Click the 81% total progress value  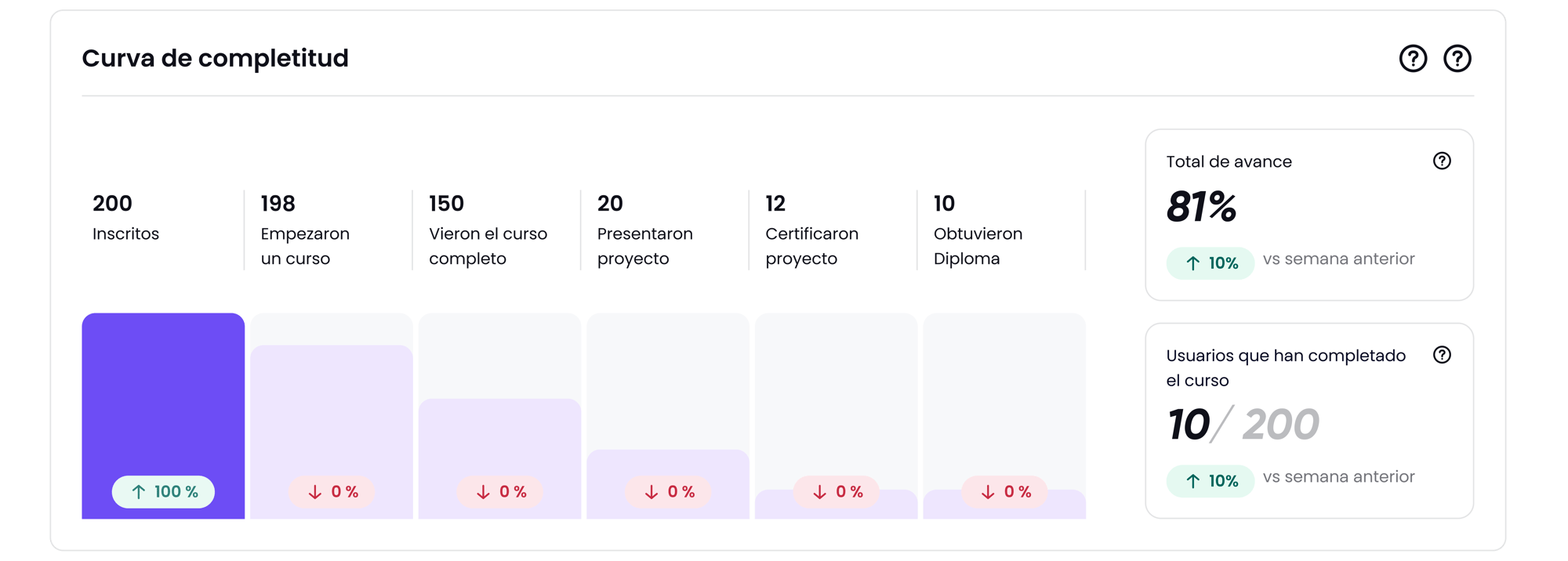(1201, 208)
